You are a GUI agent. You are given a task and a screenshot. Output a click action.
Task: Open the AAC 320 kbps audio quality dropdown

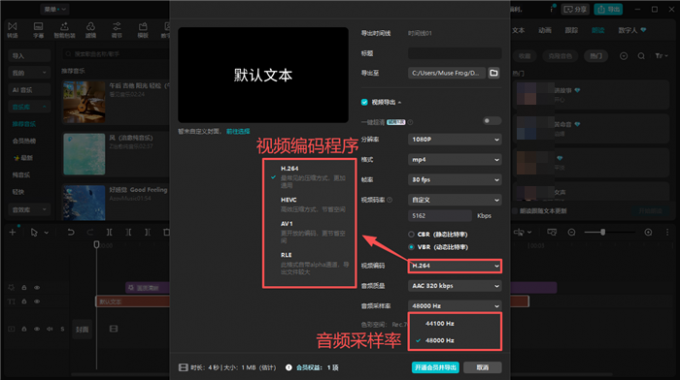(x=454, y=286)
